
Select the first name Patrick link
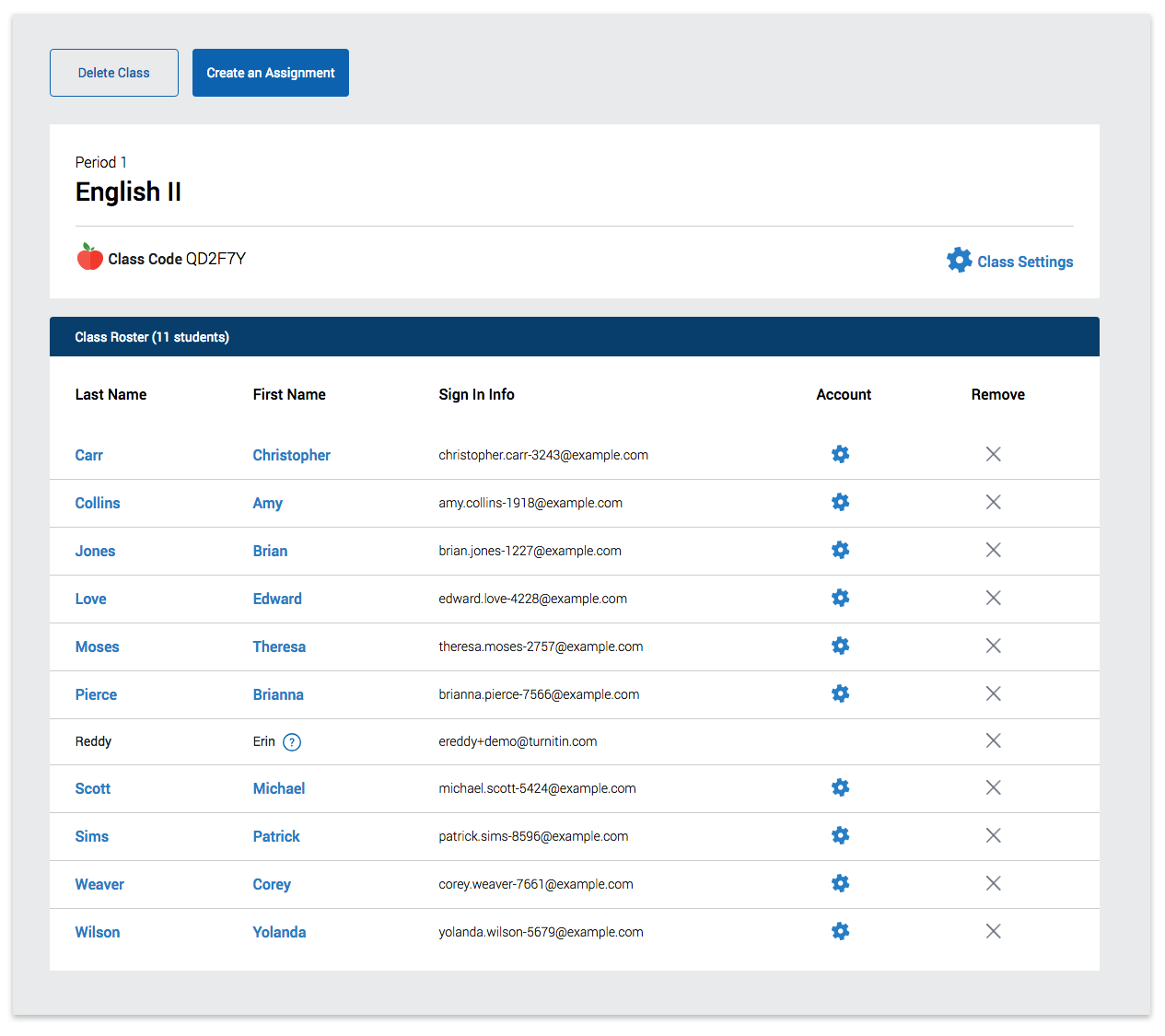tap(276, 836)
